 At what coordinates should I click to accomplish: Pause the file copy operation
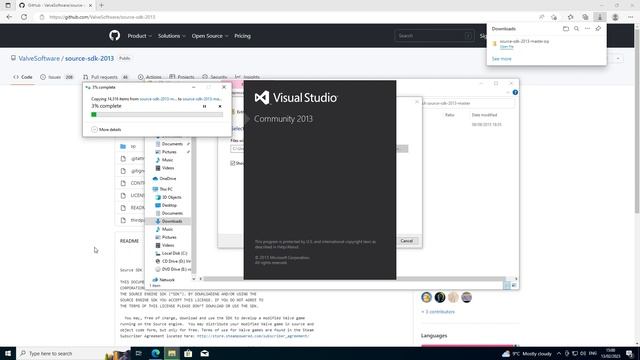(x=204, y=106)
